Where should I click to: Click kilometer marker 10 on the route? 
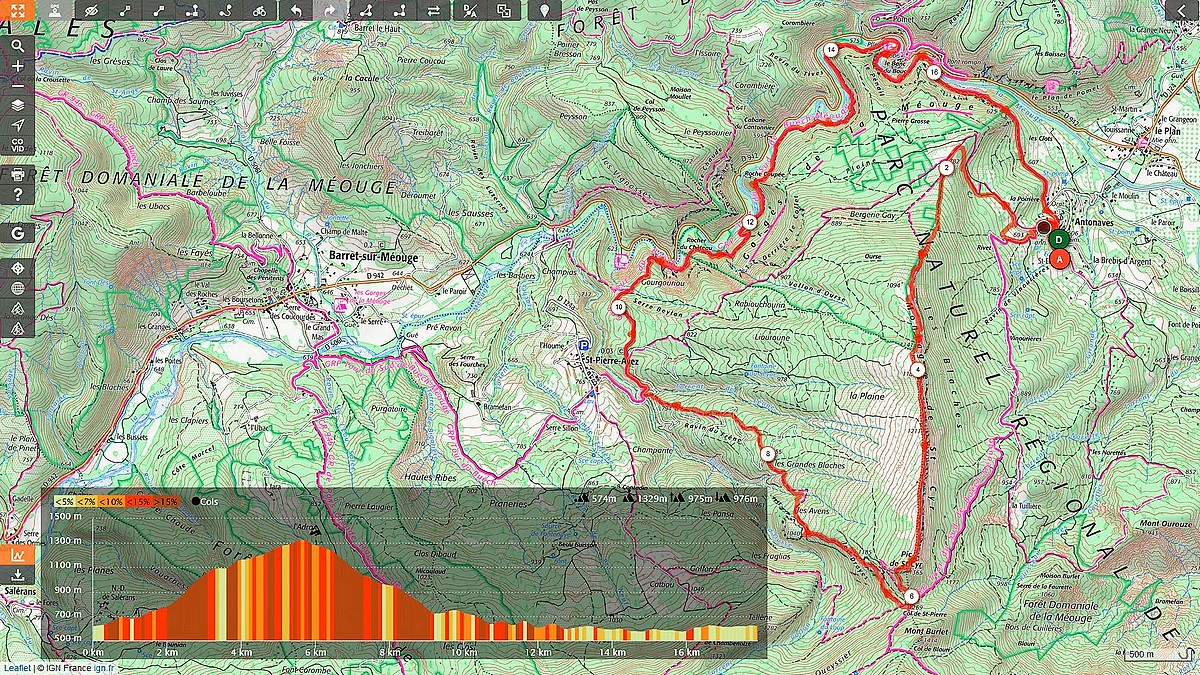(x=619, y=307)
